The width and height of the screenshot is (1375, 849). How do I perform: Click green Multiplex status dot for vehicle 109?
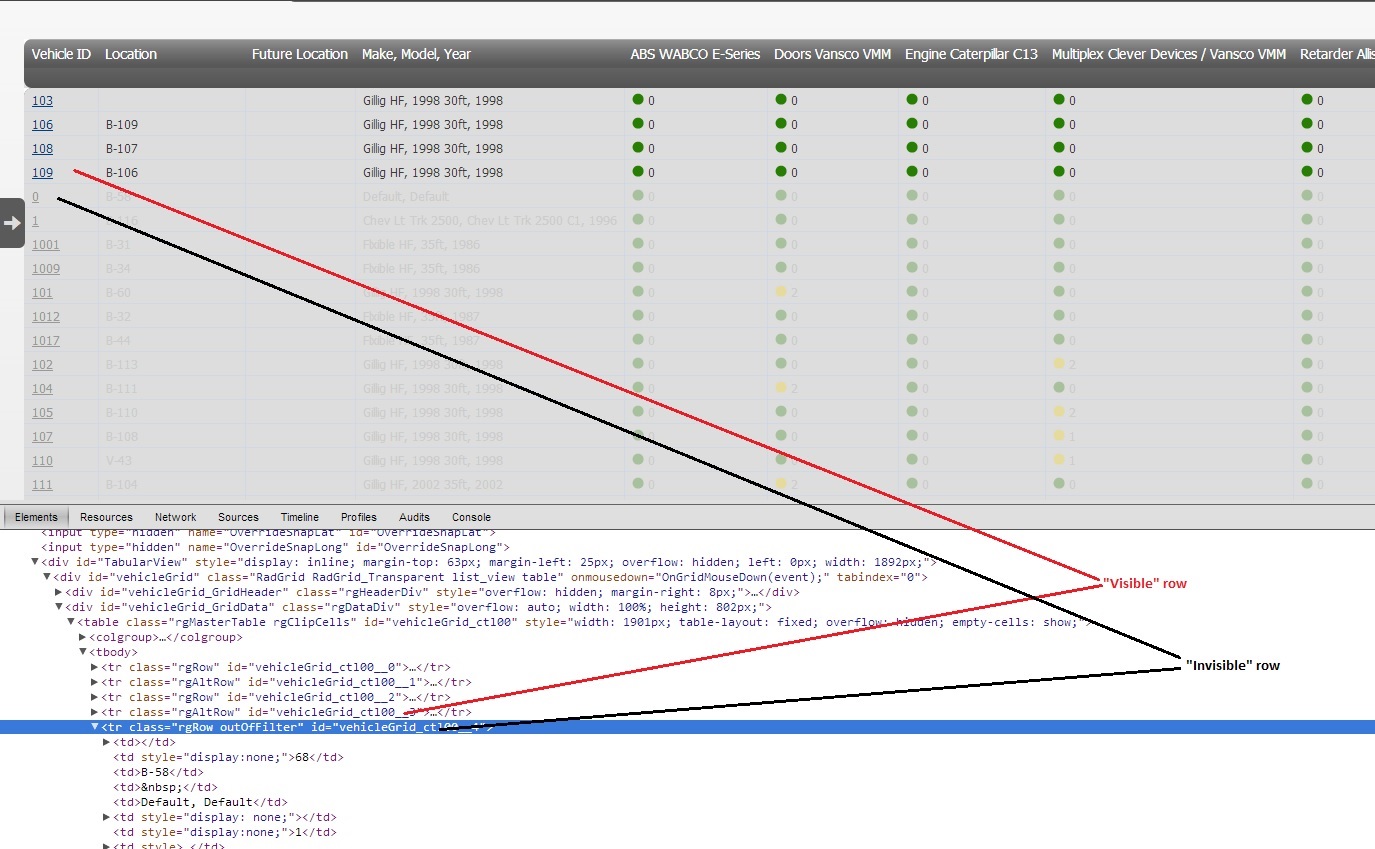click(1058, 171)
